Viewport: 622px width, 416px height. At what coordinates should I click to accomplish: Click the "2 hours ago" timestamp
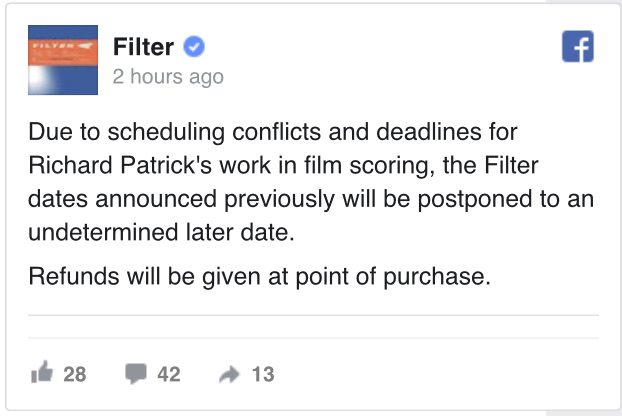[x=168, y=76]
